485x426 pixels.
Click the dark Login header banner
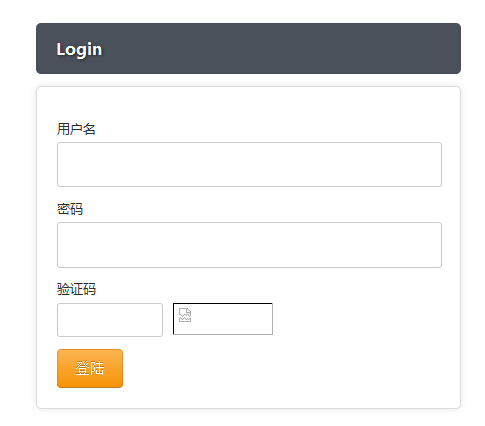tap(248, 48)
